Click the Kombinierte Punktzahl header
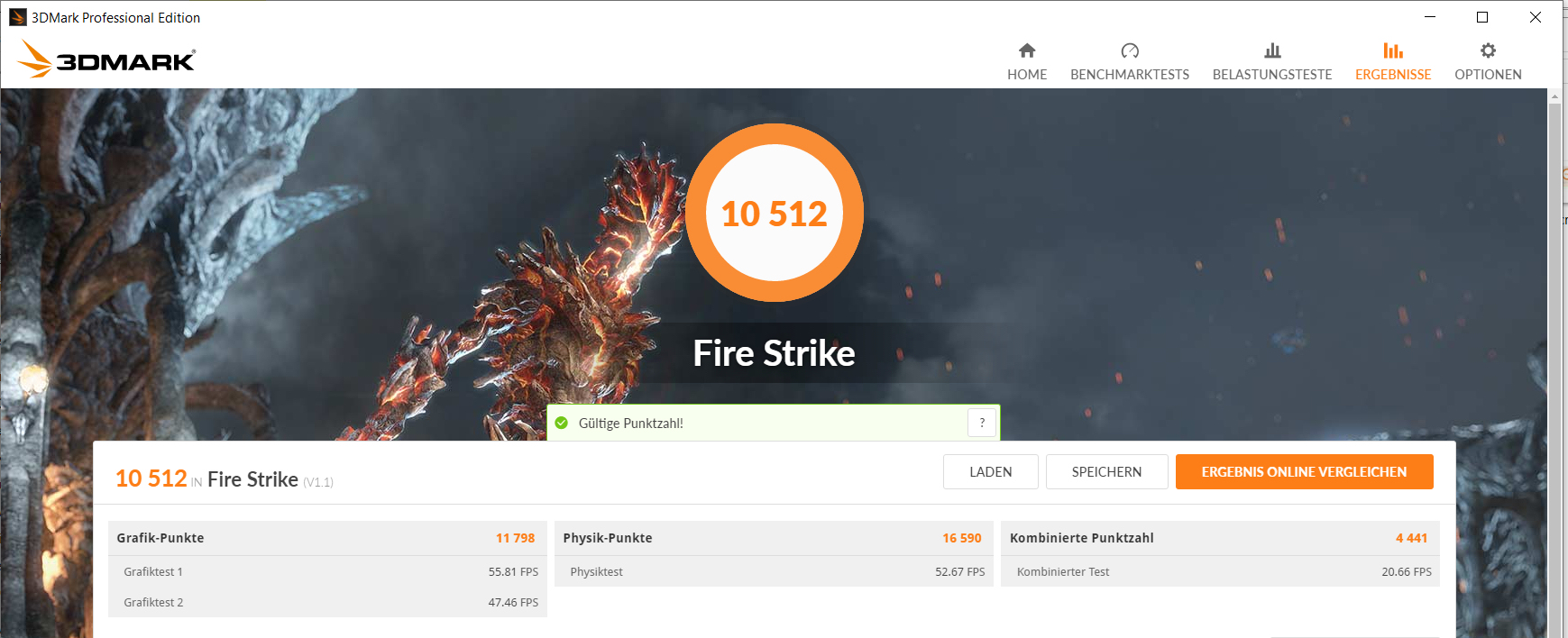The image size is (1568, 638). point(1220,538)
